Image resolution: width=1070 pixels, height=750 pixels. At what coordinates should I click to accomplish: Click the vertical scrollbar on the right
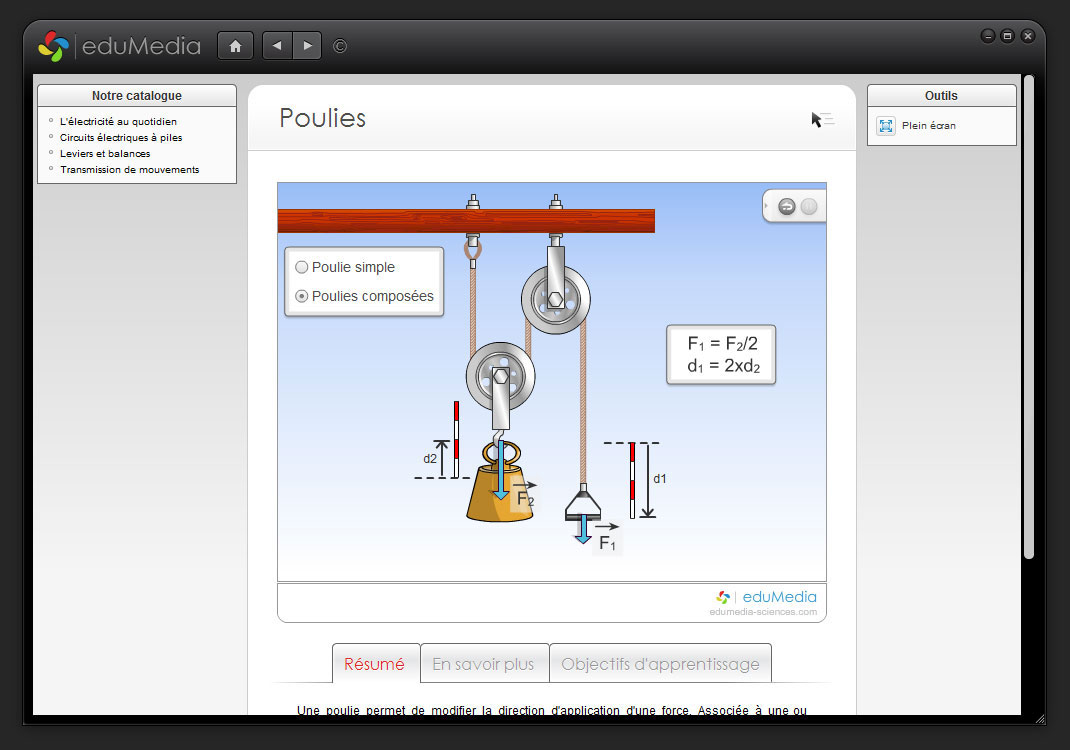tap(1028, 320)
